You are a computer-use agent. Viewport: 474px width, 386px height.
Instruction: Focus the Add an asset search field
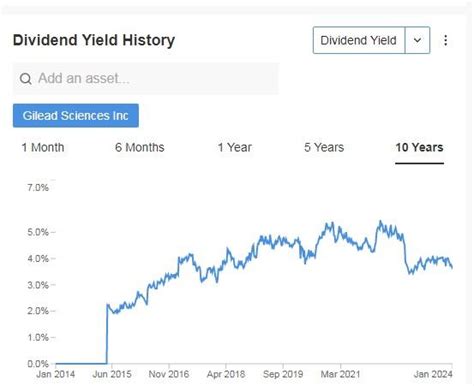point(146,79)
